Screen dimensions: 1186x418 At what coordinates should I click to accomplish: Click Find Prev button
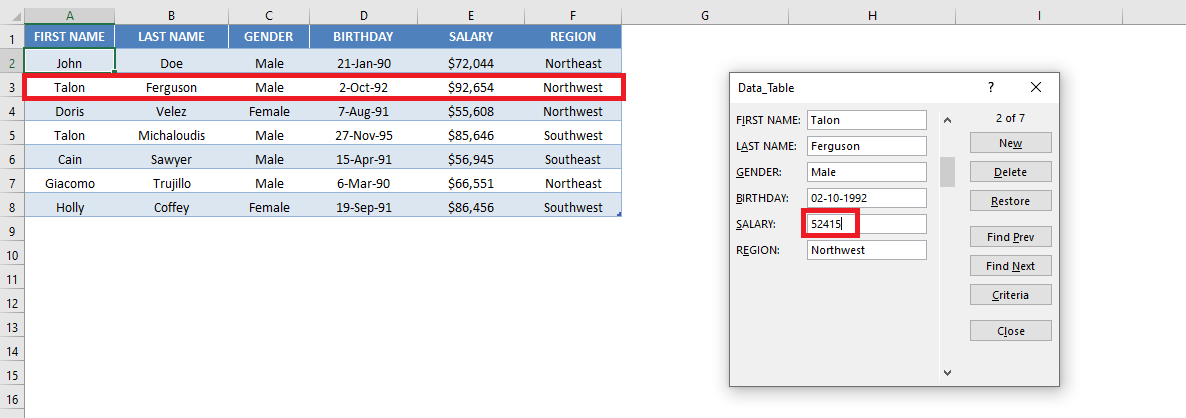click(x=1011, y=237)
